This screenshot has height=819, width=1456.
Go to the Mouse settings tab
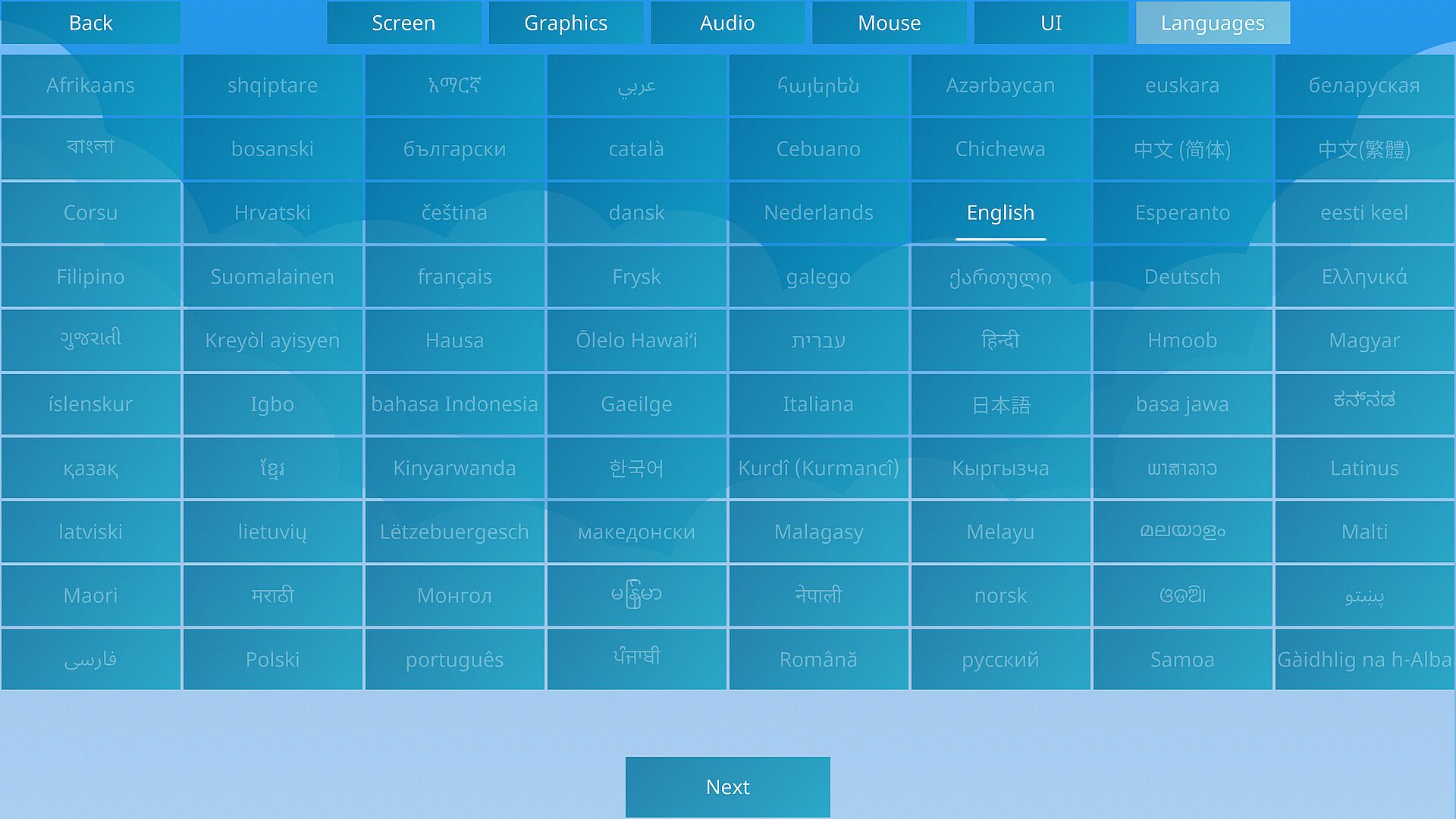pyautogui.click(x=889, y=23)
